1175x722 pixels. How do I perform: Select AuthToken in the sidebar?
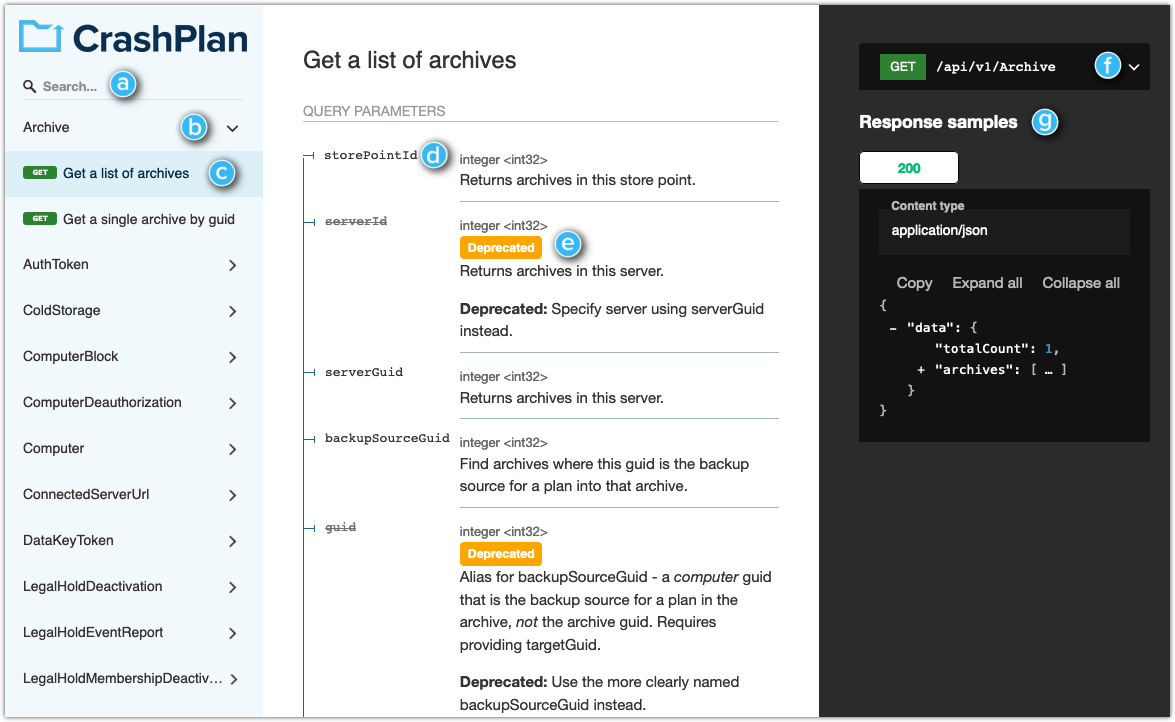(x=55, y=265)
